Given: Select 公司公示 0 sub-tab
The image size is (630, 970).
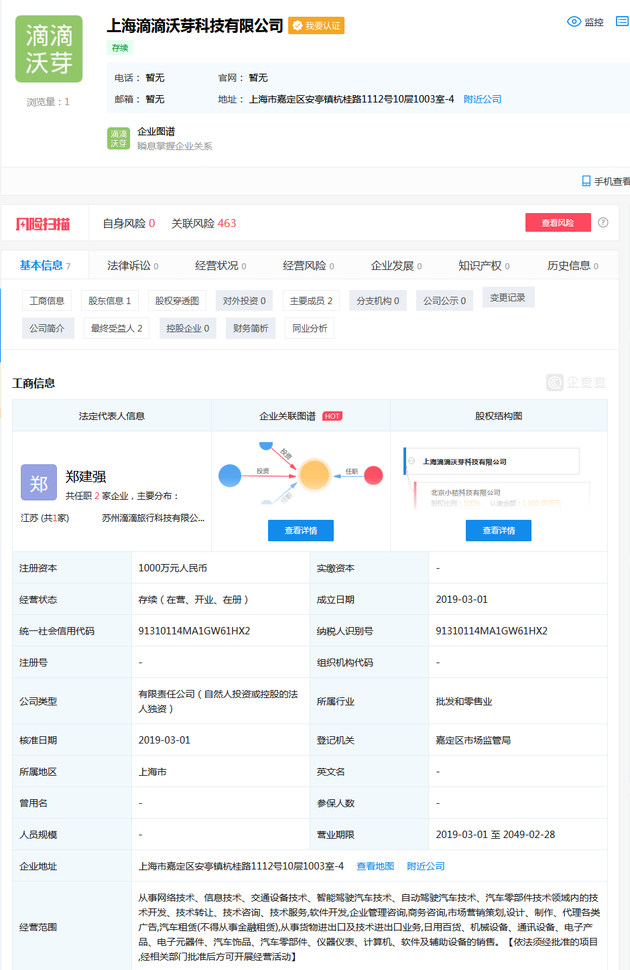Looking at the screenshot, I should pyautogui.click(x=445, y=301).
